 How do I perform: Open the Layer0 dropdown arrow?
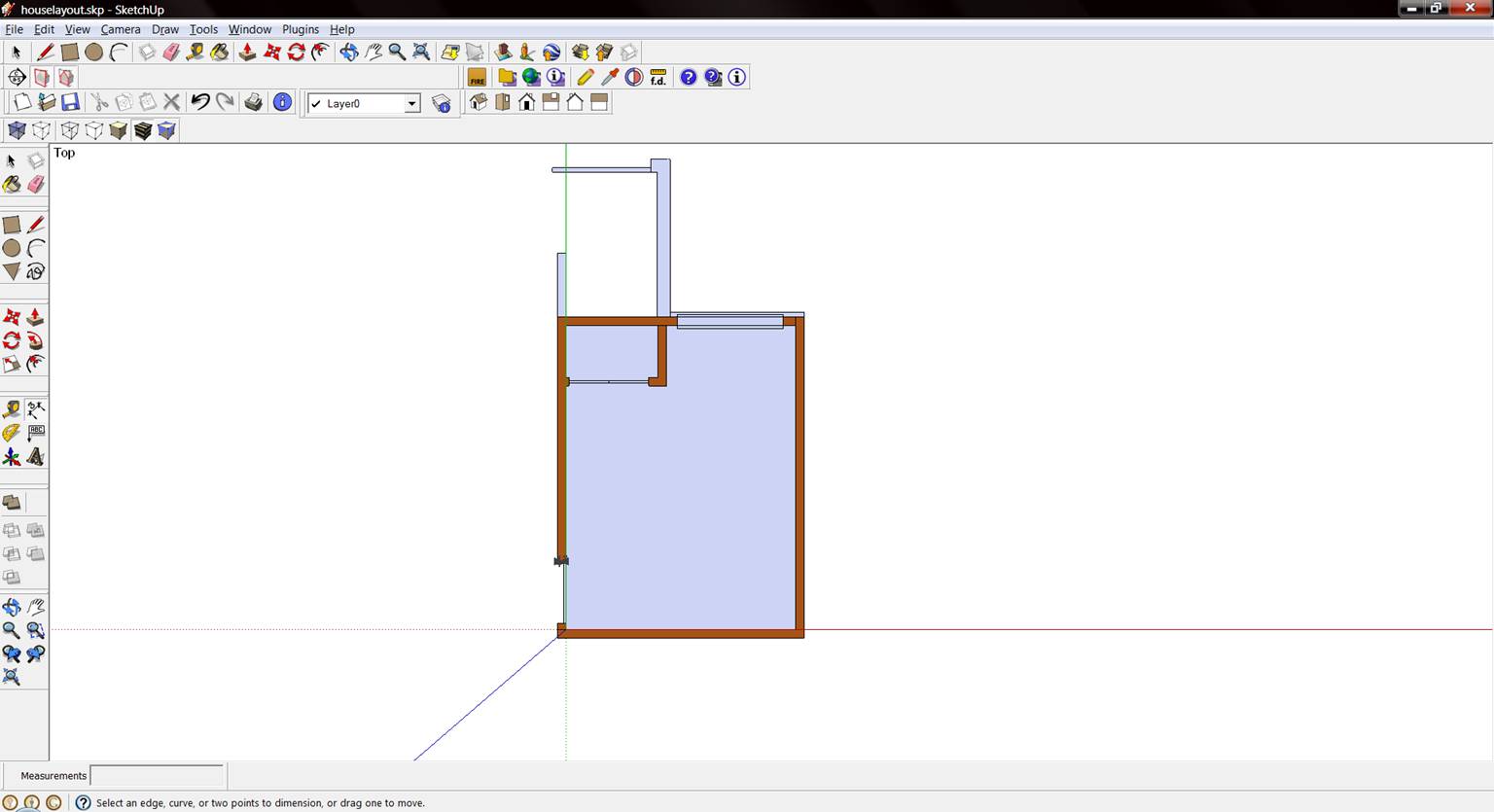(411, 103)
